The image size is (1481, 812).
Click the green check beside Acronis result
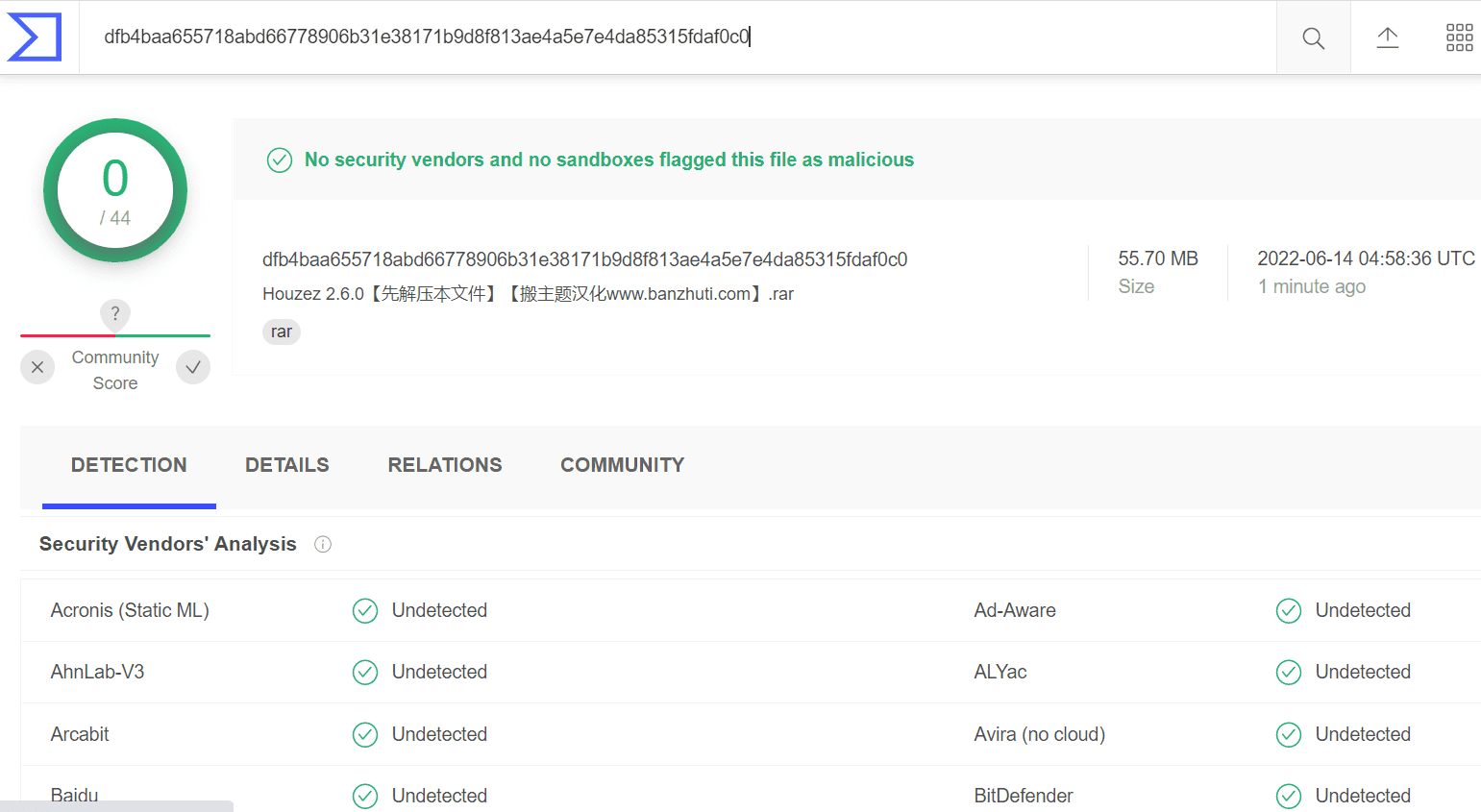coord(365,611)
